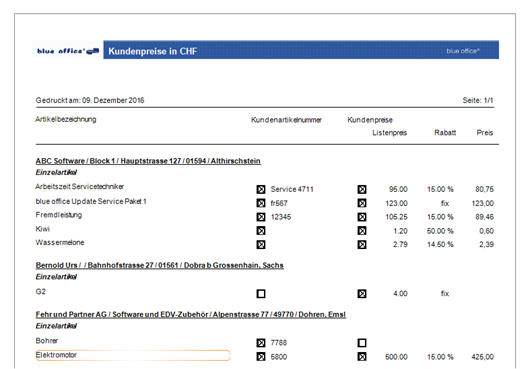Click Service 4711 article number

pos(292,189)
